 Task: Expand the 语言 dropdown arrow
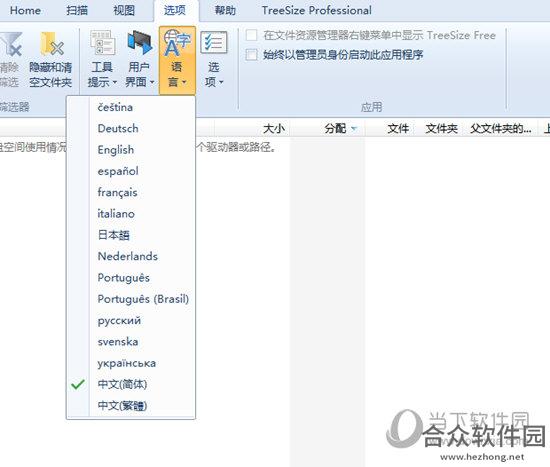point(184,82)
